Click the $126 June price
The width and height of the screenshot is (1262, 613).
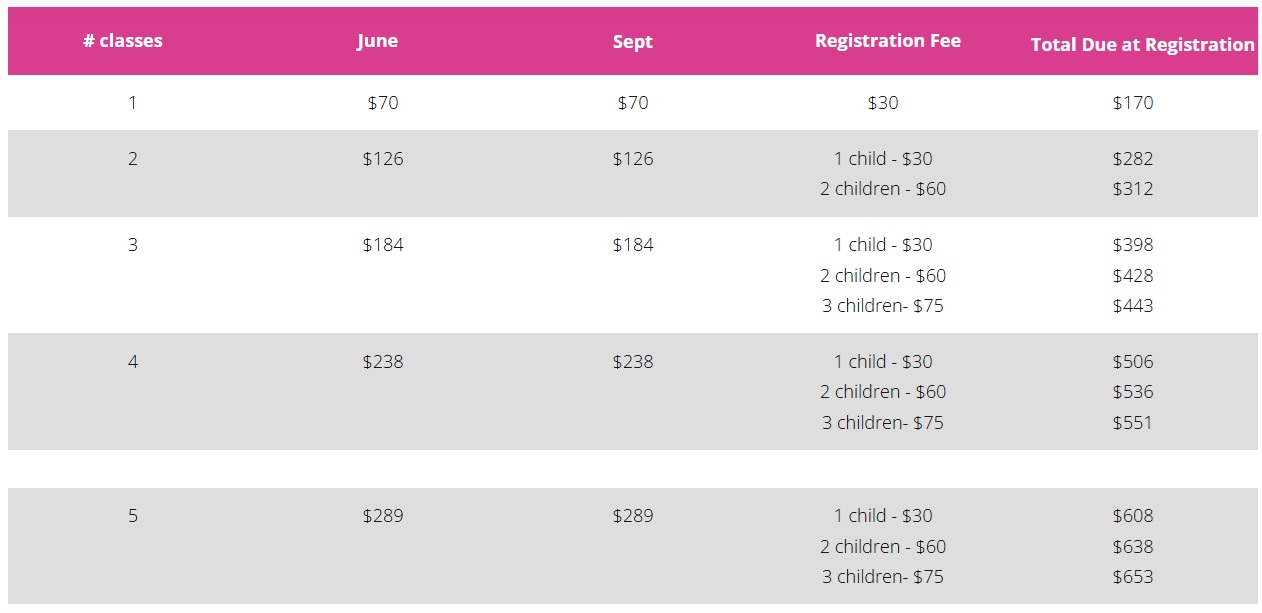[x=383, y=159]
